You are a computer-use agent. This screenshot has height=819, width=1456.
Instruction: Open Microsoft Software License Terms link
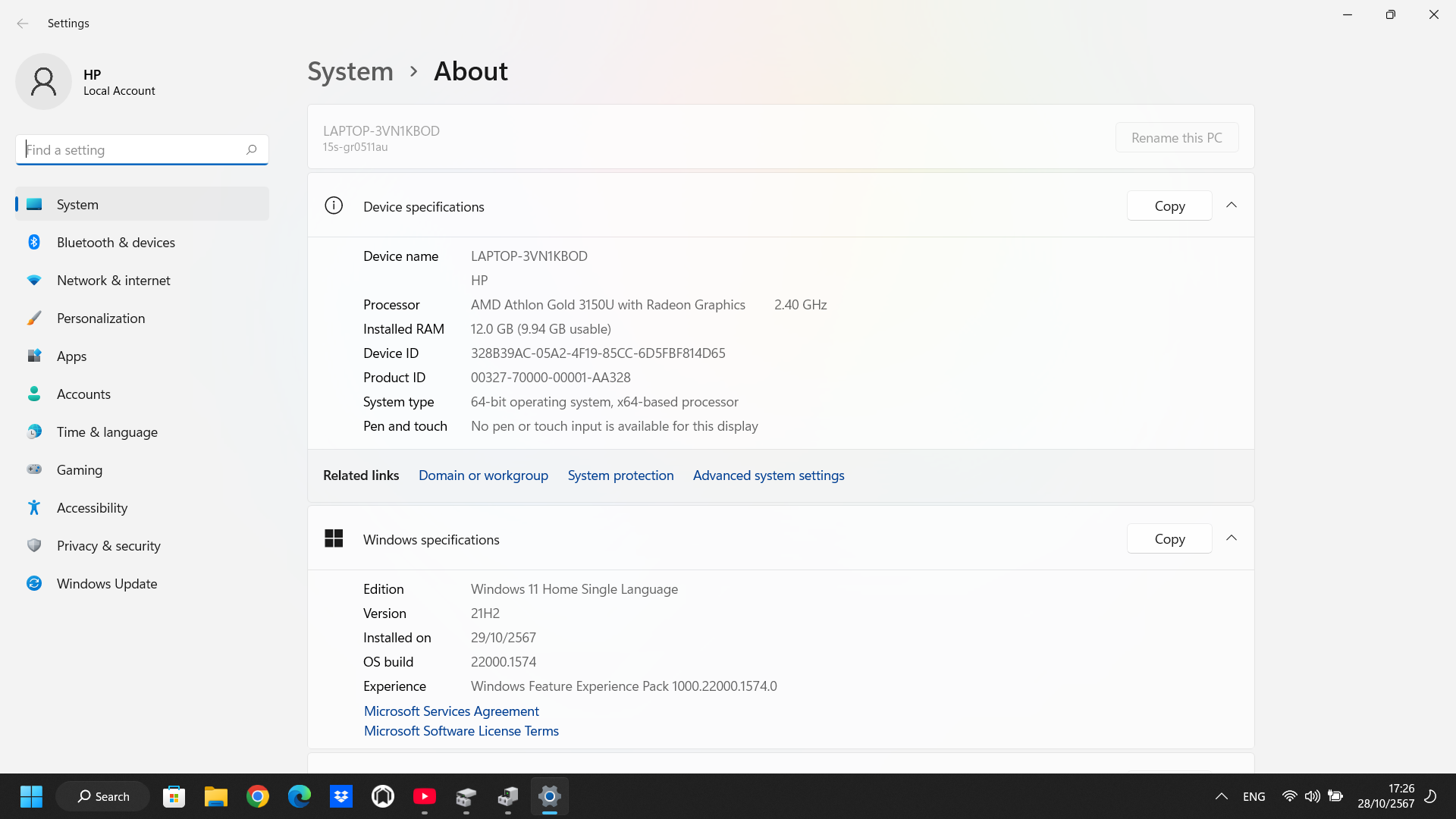[461, 731]
